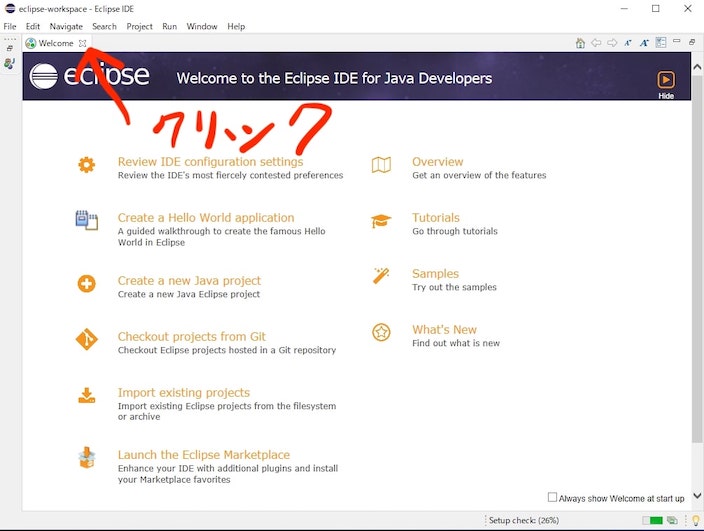Click the text Get an overview of the features
Screen dimensions: 704x531
[479, 175]
